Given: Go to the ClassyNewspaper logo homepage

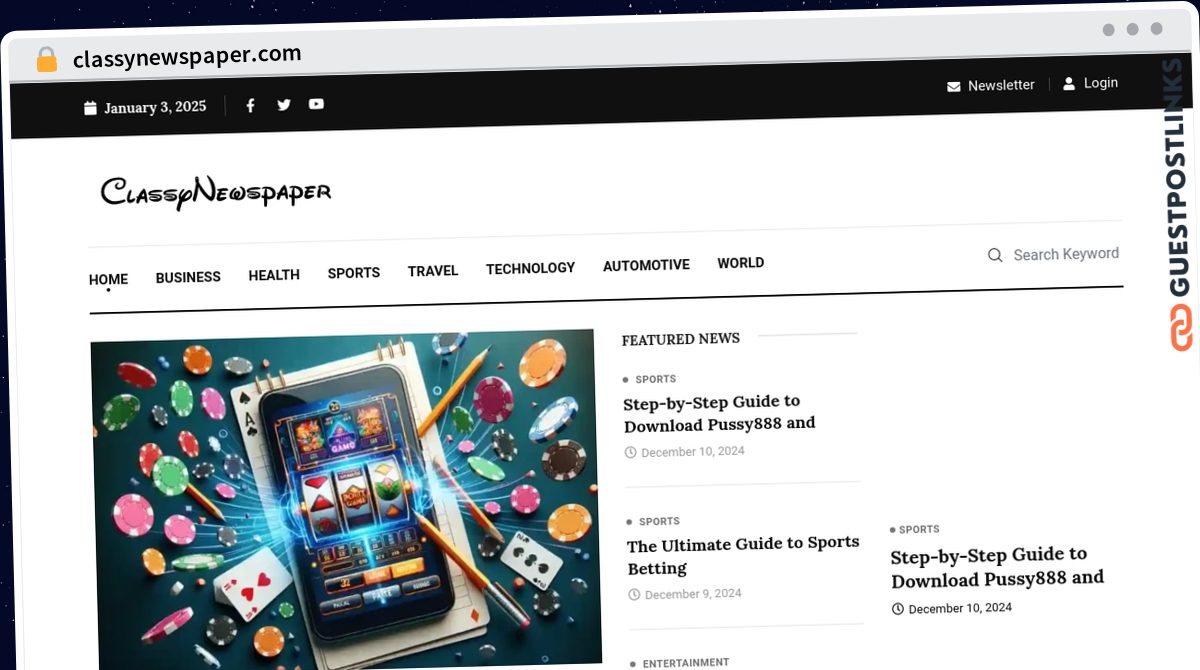Looking at the screenshot, I should tap(215, 191).
